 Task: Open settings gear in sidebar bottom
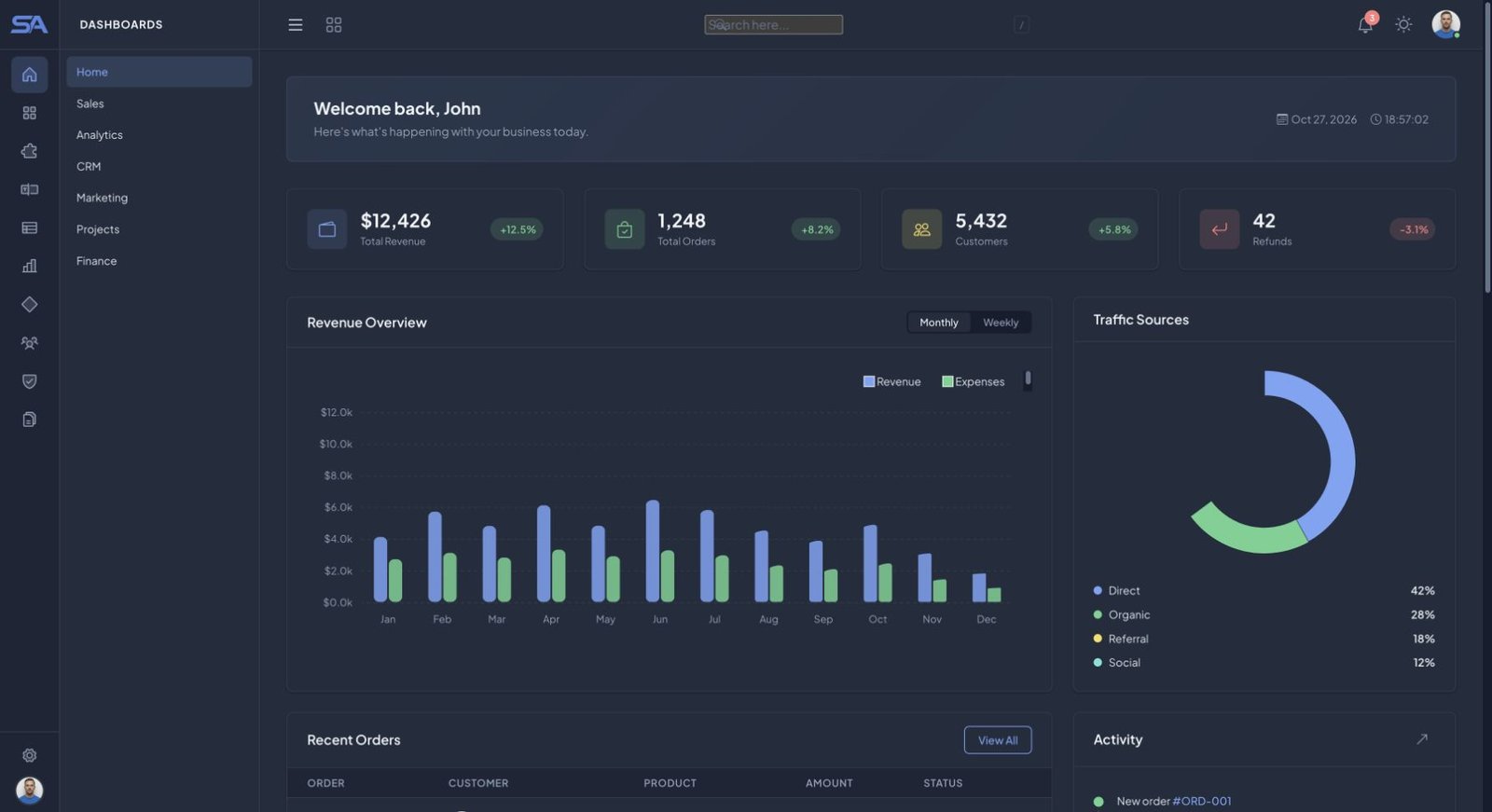[30, 755]
